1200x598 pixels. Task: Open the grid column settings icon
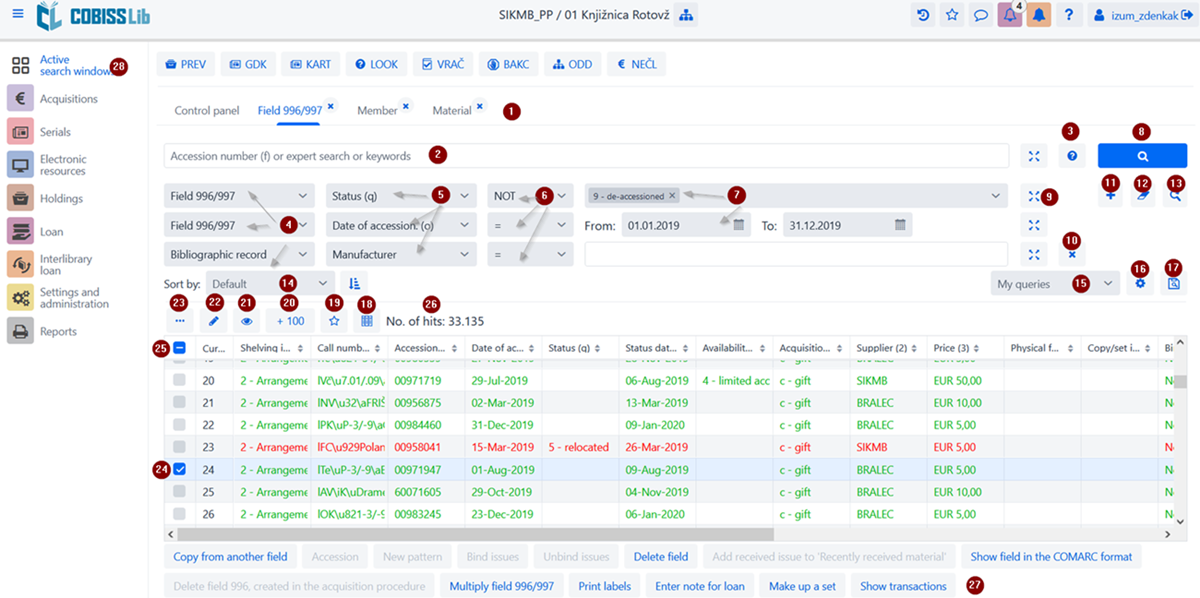(367, 321)
